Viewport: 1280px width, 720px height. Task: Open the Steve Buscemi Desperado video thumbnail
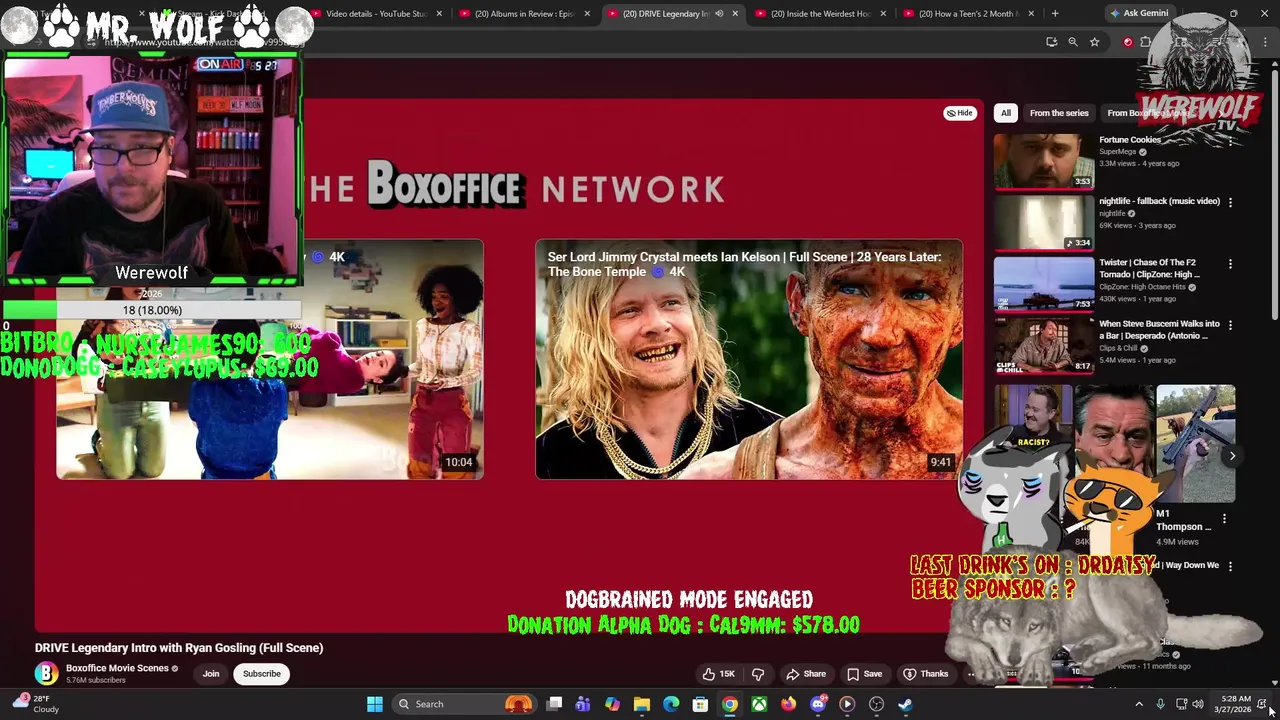point(1044,345)
